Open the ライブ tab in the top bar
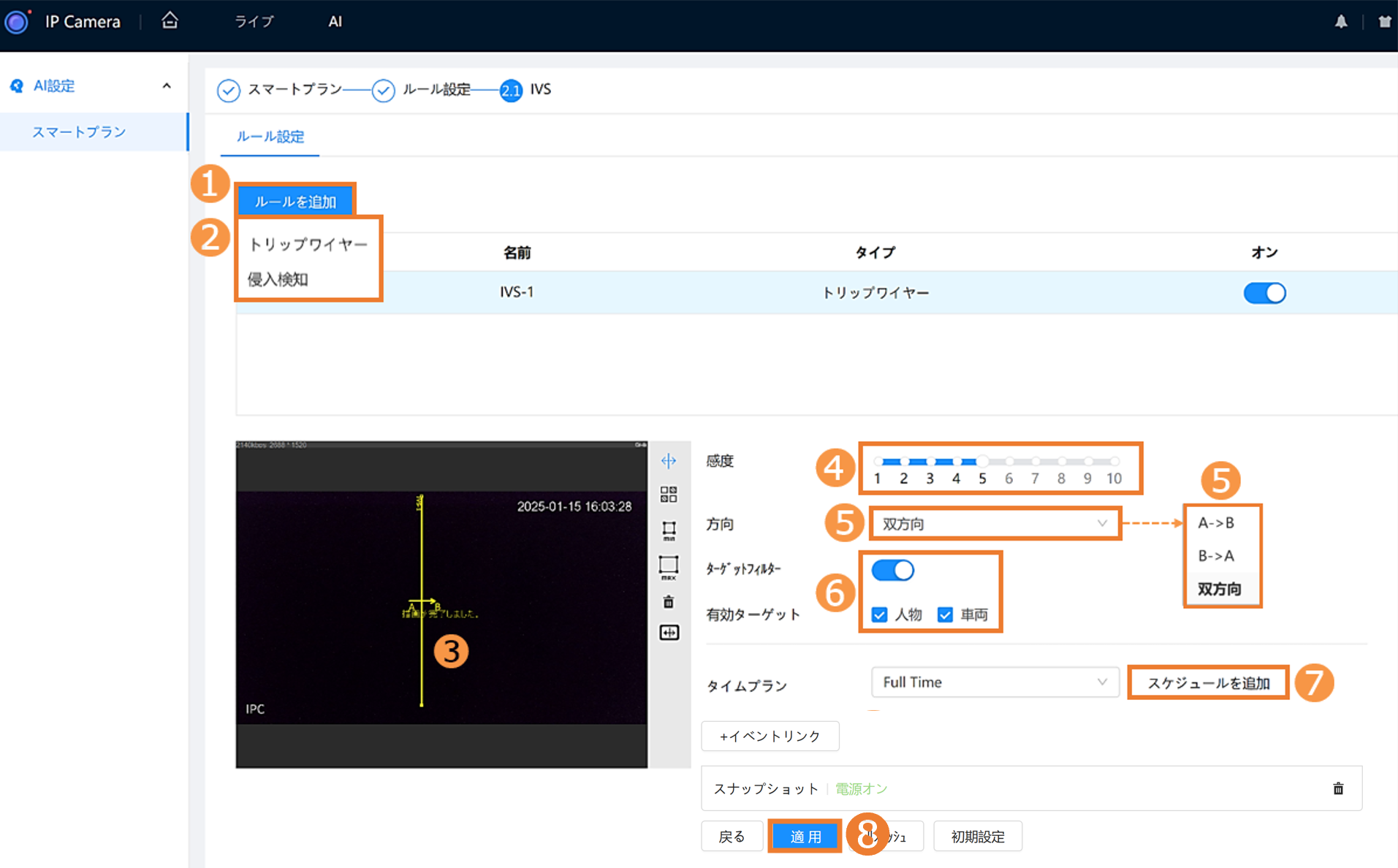 [x=254, y=22]
